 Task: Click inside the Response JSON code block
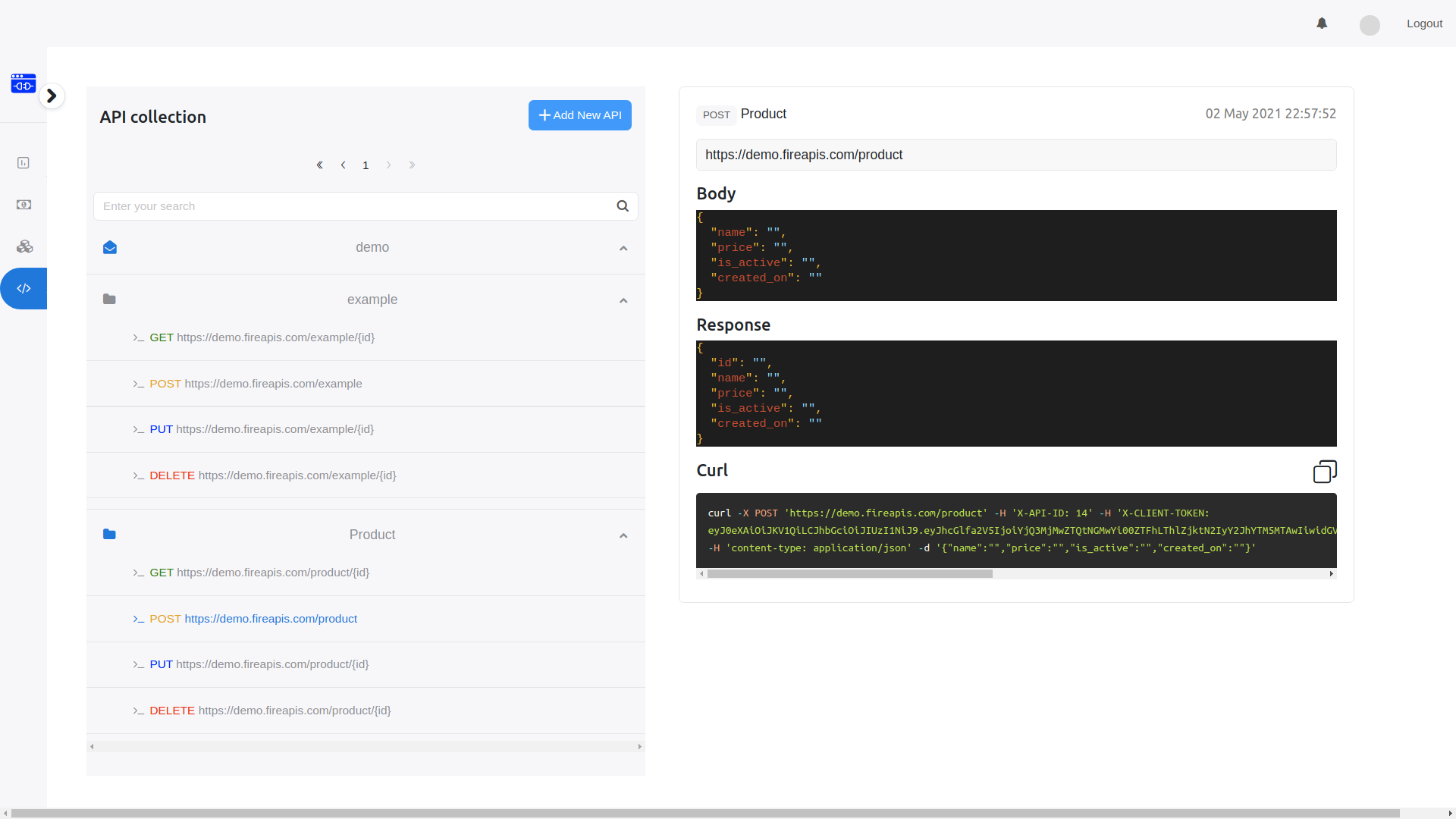point(1016,394)
